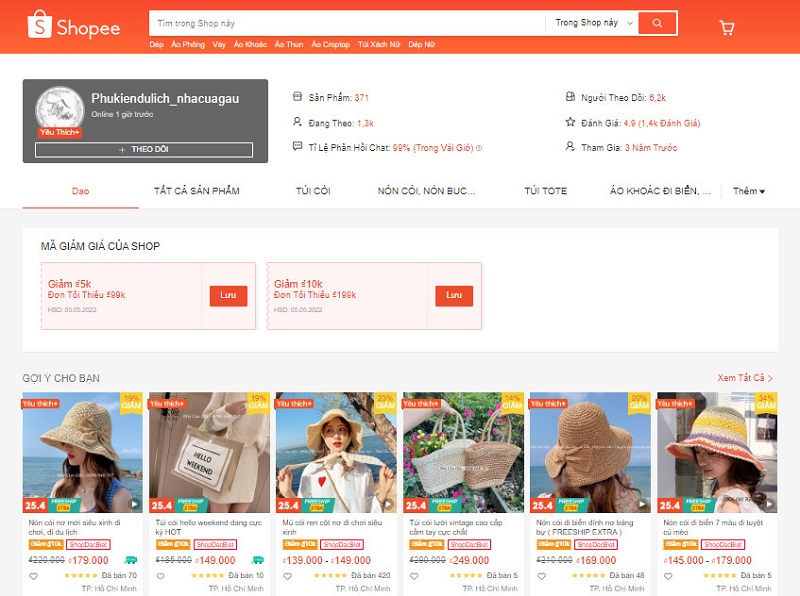This screenshot has height=596, width=800.
Task: Click the Shopee logo icon
Action: point(40,26)
